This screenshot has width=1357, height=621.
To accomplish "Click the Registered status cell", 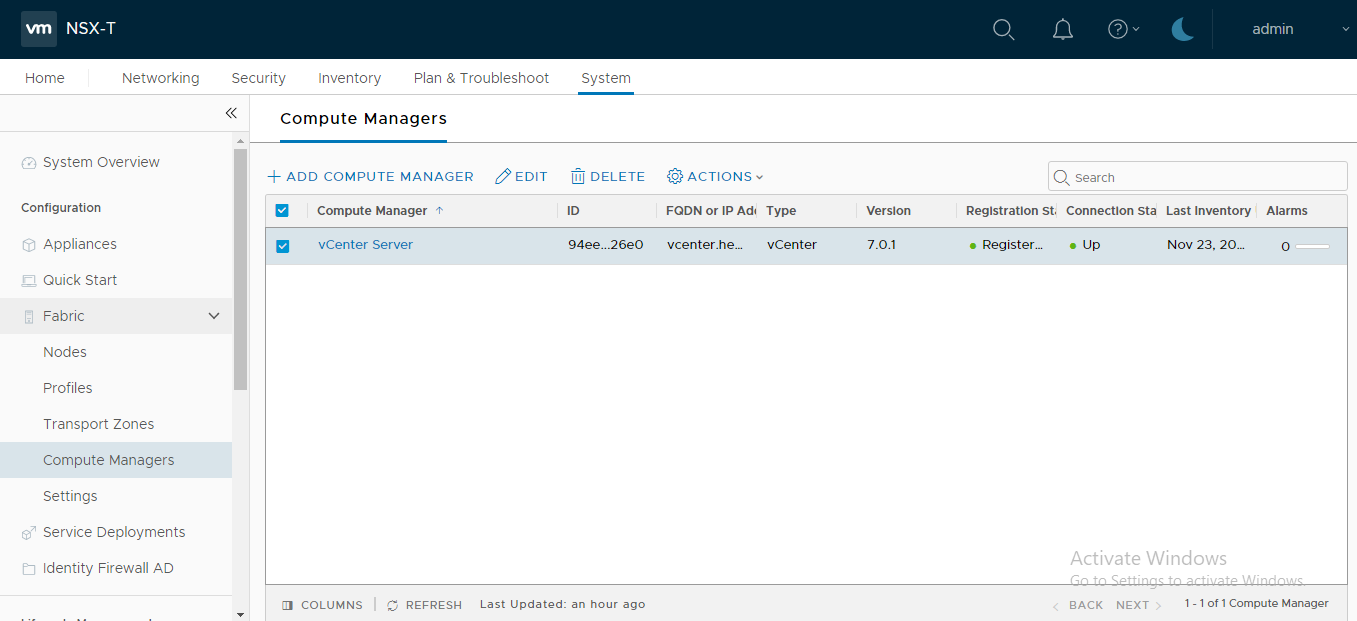I will coord(1006,244).
